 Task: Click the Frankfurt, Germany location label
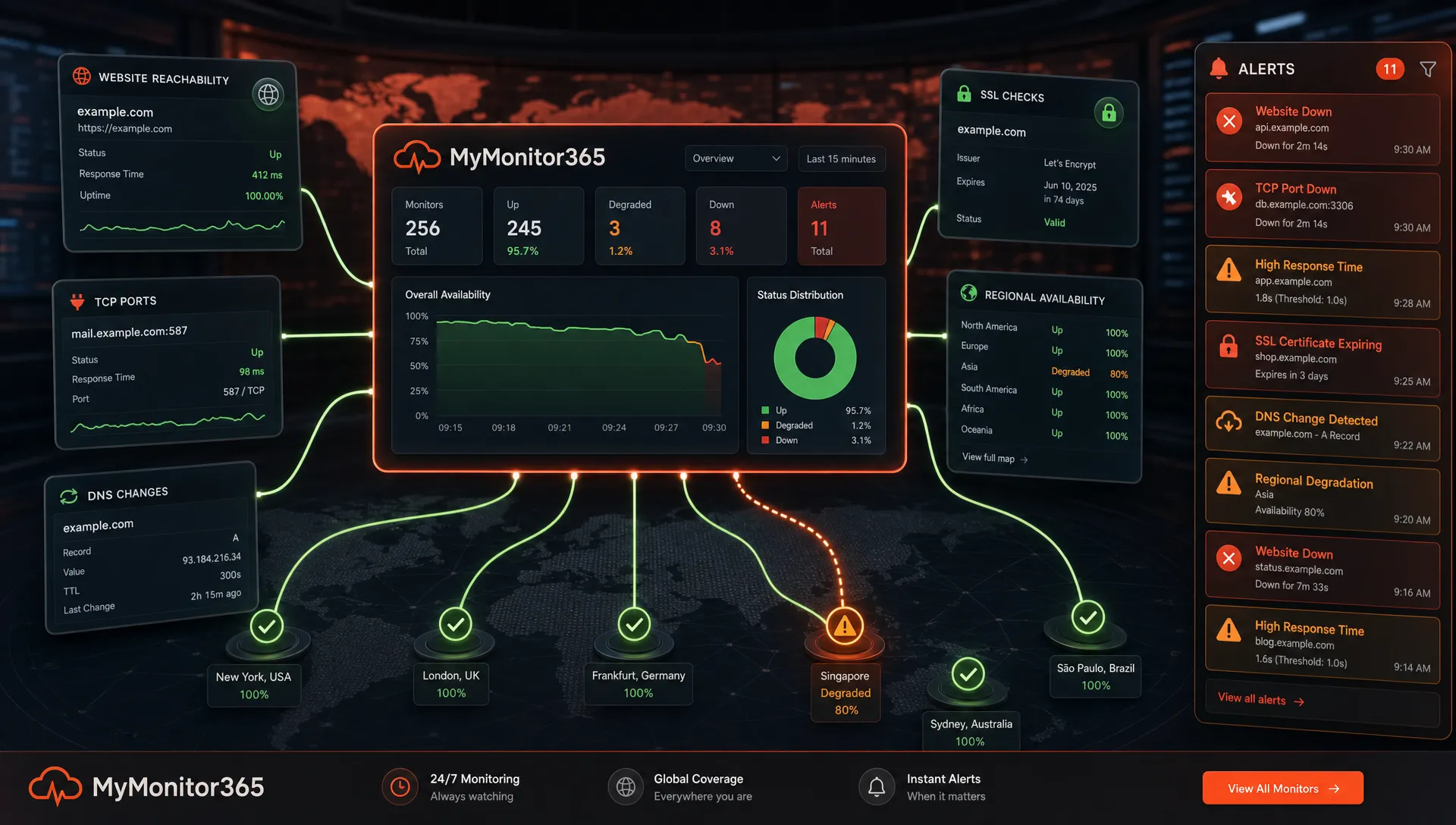tap(639, 676)
